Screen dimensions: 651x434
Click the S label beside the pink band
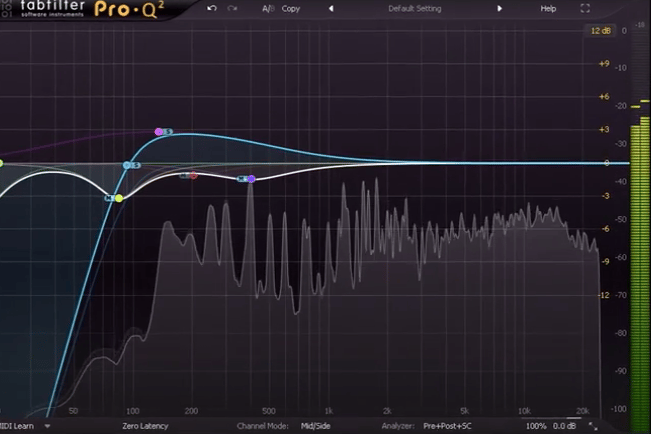168,132
